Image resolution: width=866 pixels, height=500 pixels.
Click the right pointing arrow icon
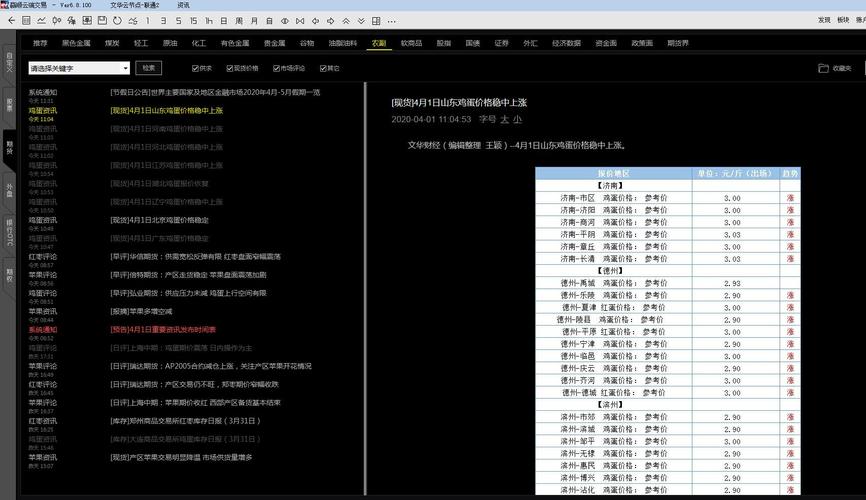(x=330, y=20)
